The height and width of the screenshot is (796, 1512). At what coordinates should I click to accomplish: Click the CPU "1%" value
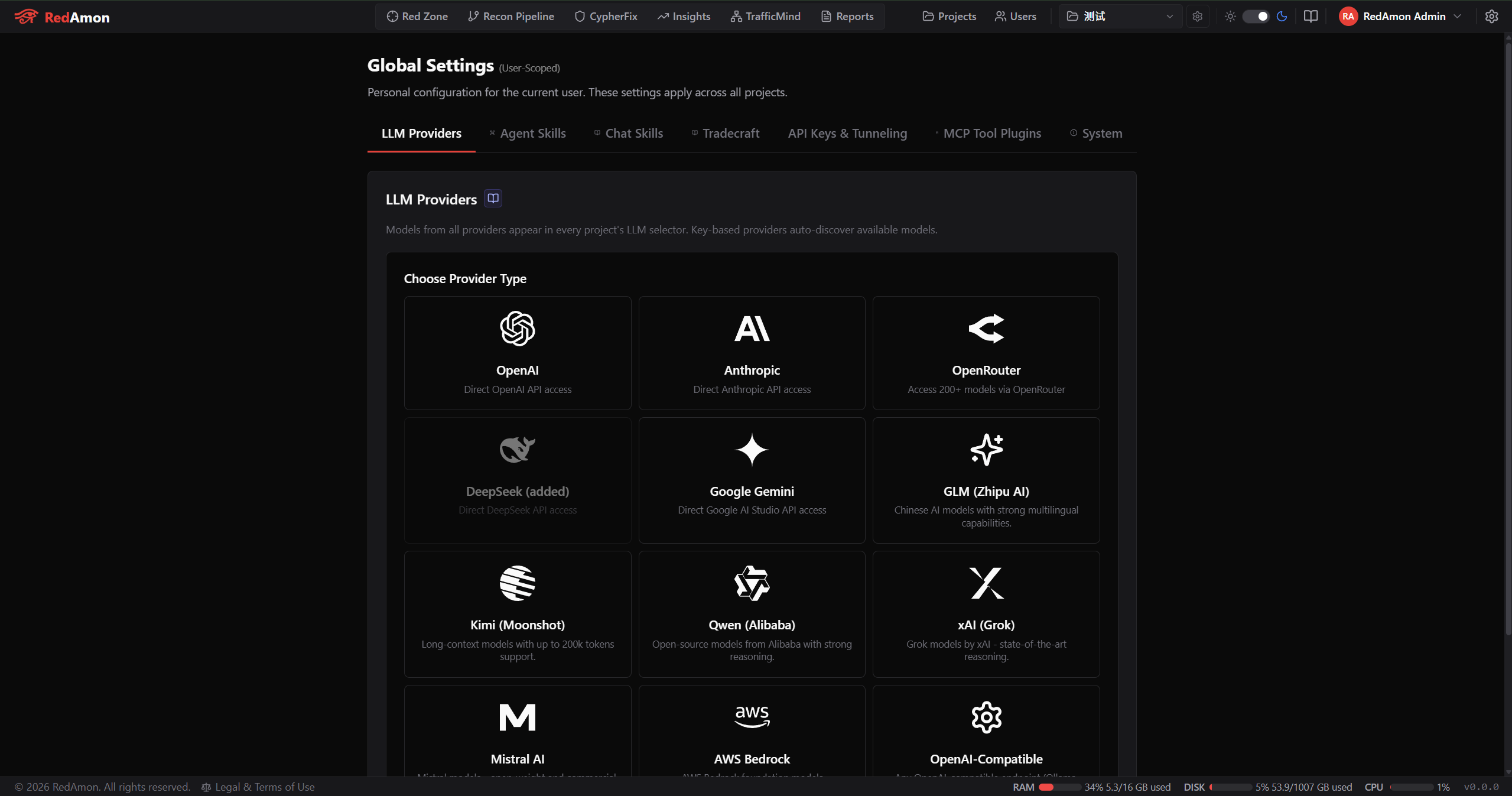pos(1443,787)
